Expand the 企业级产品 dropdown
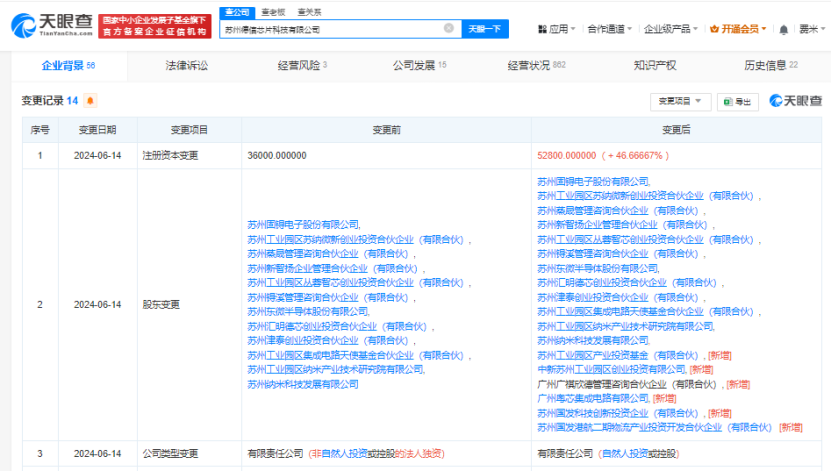The image size is (831, 471). click(670, 29)
